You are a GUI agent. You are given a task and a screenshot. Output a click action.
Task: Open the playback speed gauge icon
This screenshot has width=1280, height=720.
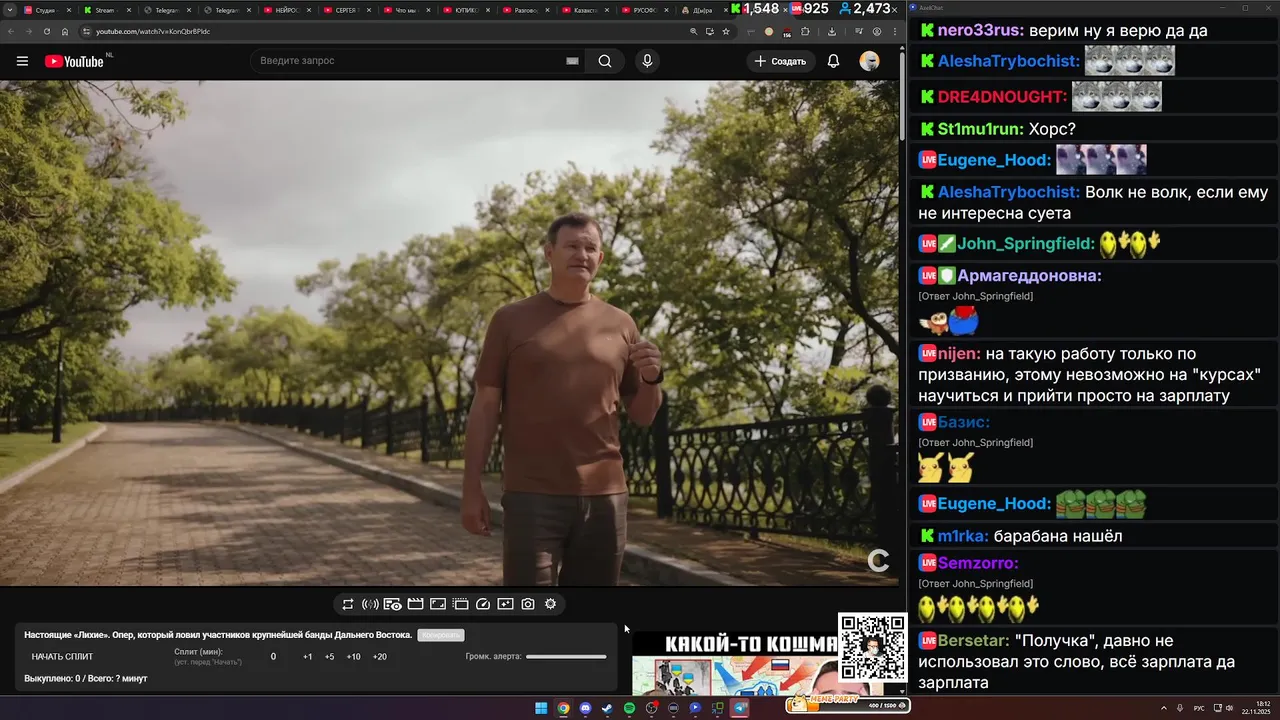point(483,604)
